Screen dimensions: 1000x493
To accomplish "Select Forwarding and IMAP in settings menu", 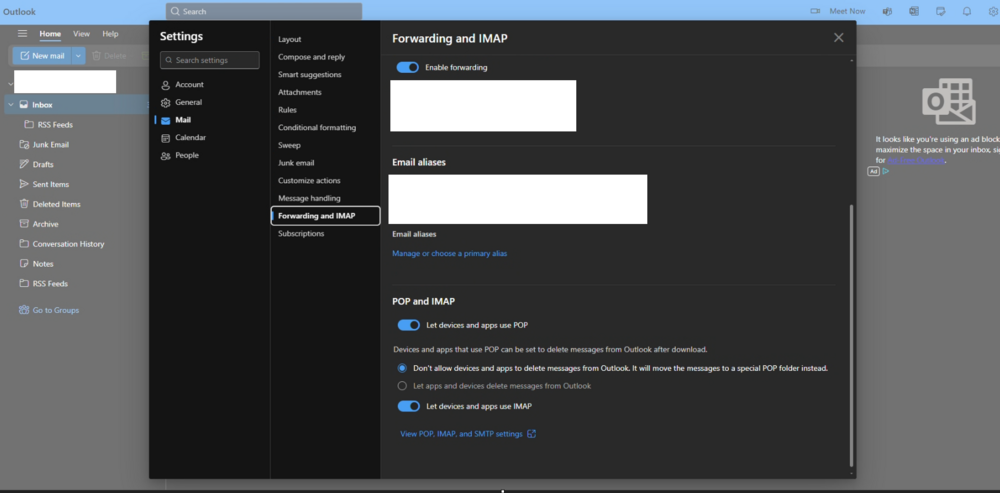I will (x=325, y=216).
